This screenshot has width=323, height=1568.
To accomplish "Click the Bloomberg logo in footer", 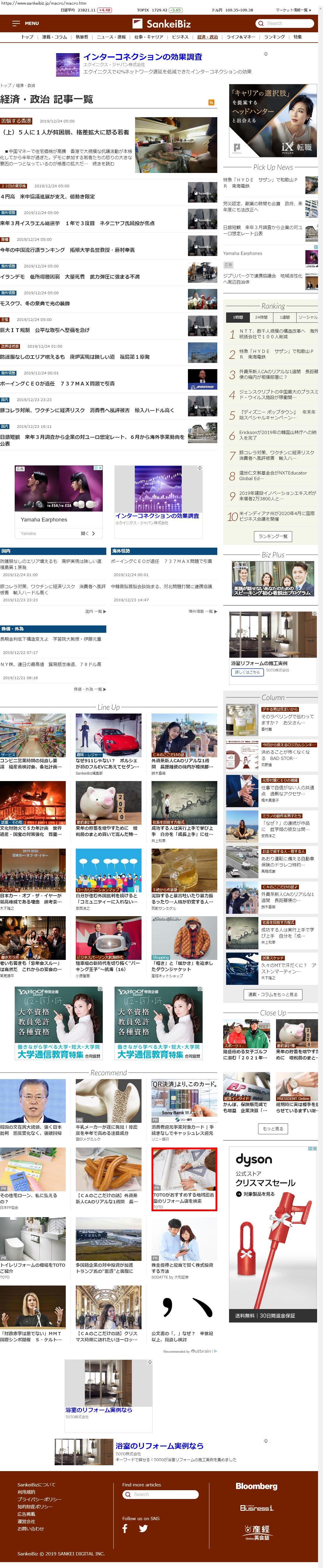I will (x=256, y=1486).
